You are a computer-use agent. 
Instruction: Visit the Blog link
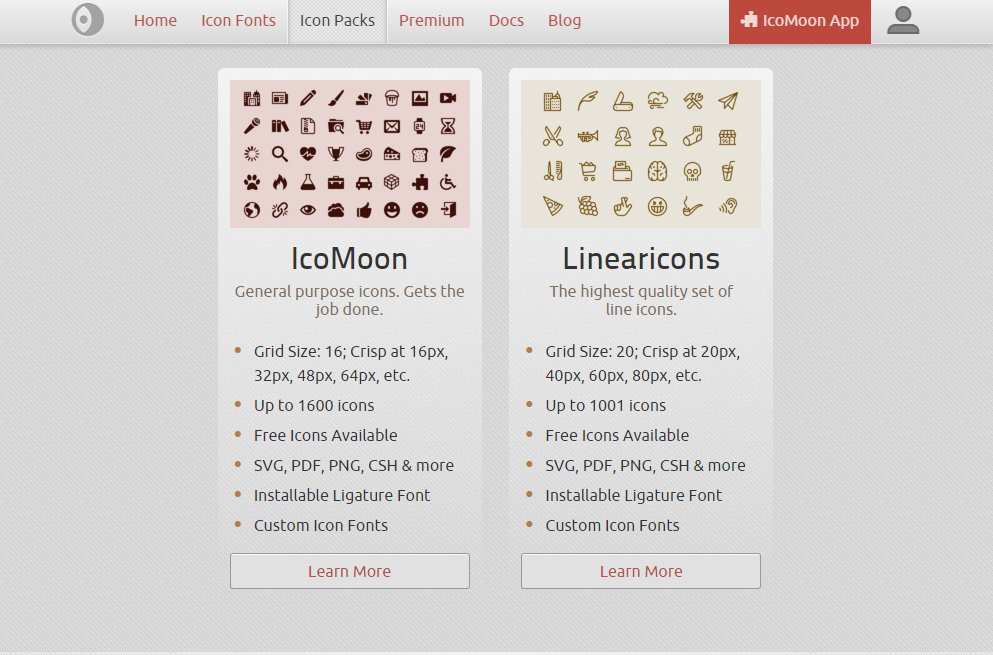tap(564, 21)
